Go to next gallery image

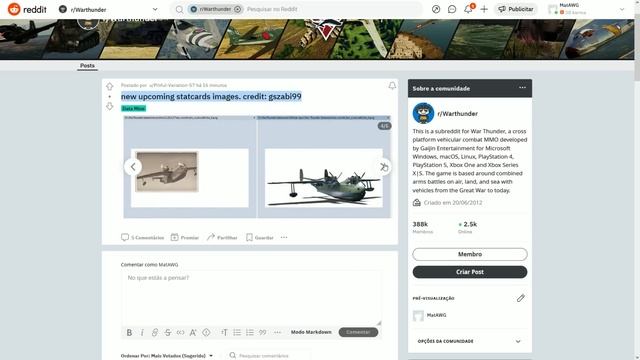click(383, 167)
